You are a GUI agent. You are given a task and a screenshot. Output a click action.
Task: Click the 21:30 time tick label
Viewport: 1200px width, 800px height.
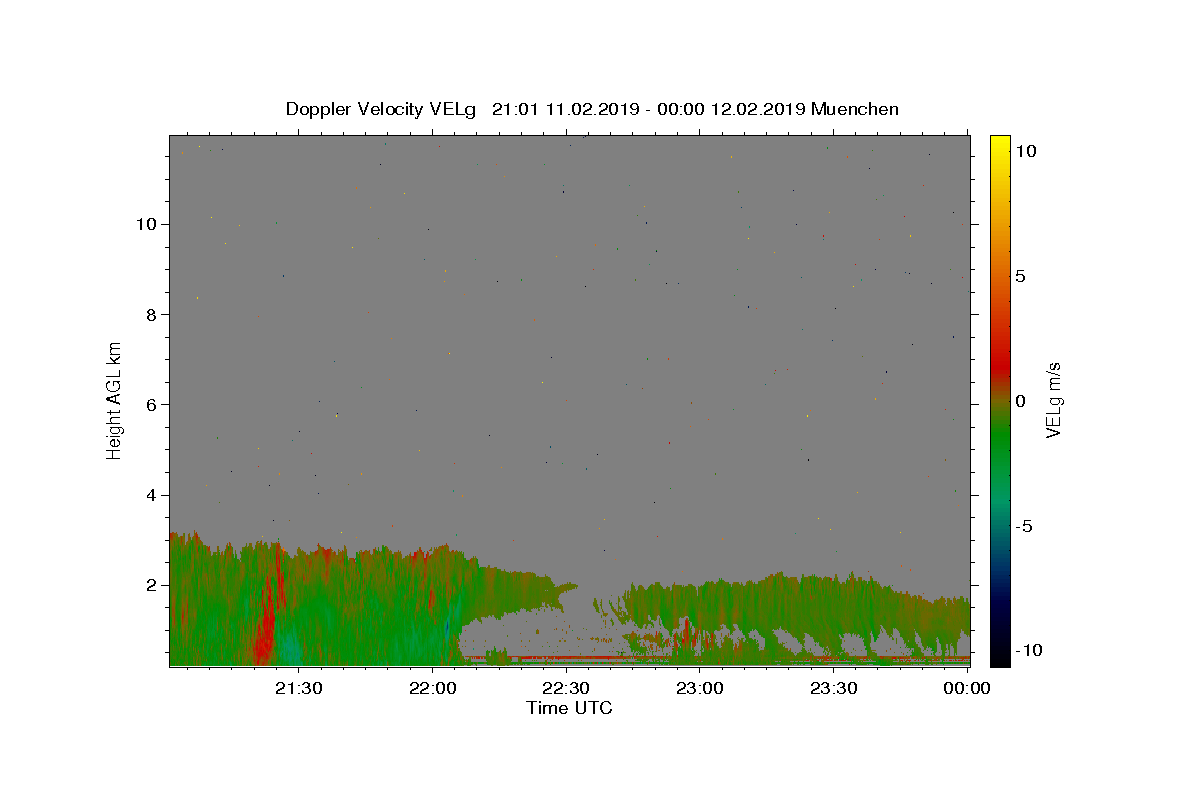(x=299, y=688)
